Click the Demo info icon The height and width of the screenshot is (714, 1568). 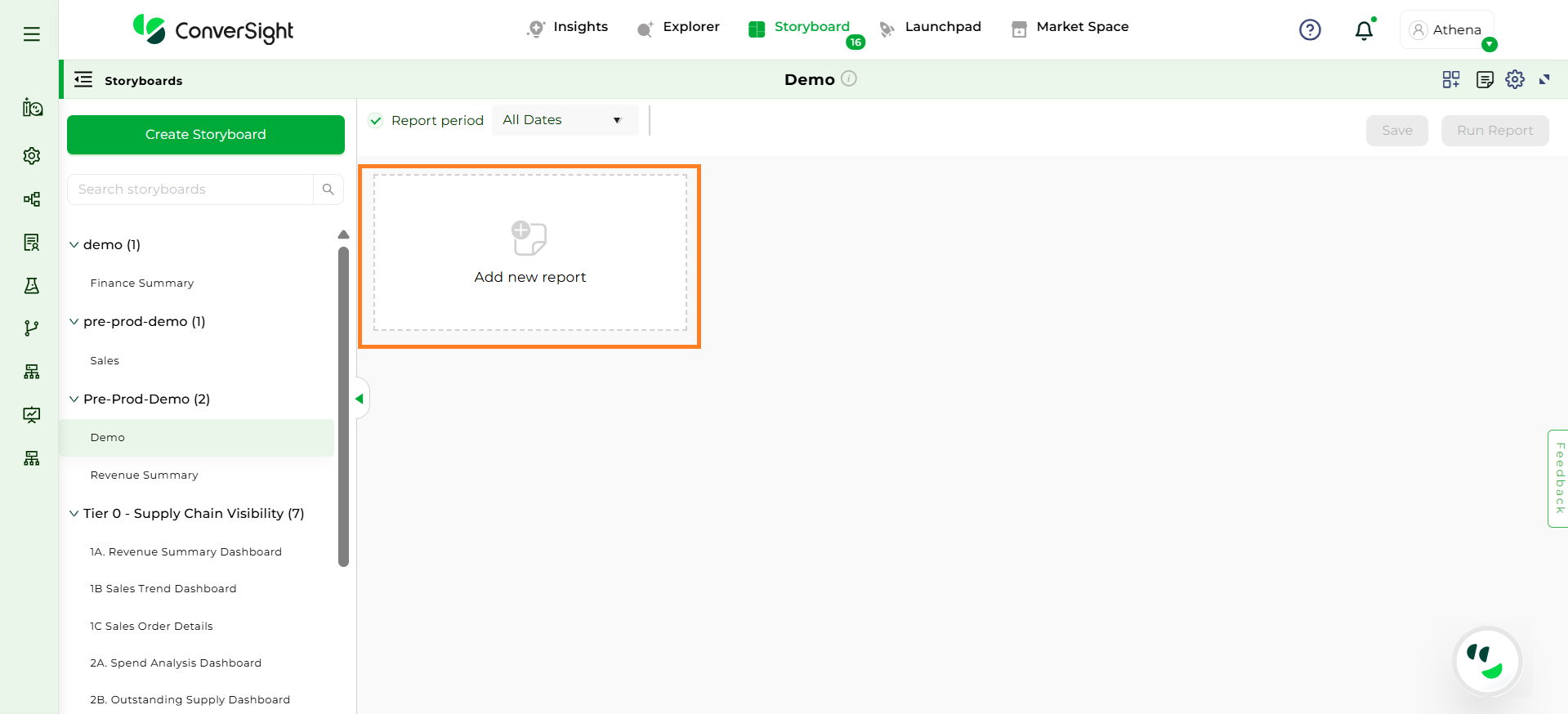coord(849,78)
